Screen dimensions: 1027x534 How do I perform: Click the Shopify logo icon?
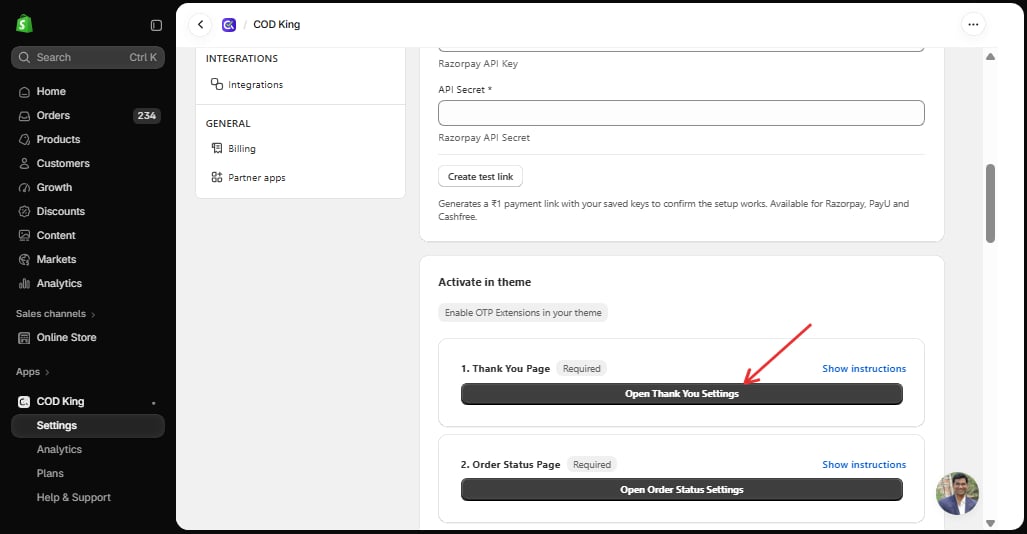(x=24, y=24)
